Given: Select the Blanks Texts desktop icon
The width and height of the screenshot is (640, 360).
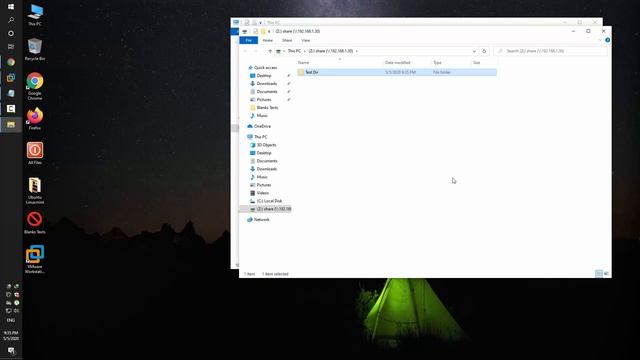Looking at the screenshot, I should click(x=35, y=222).
